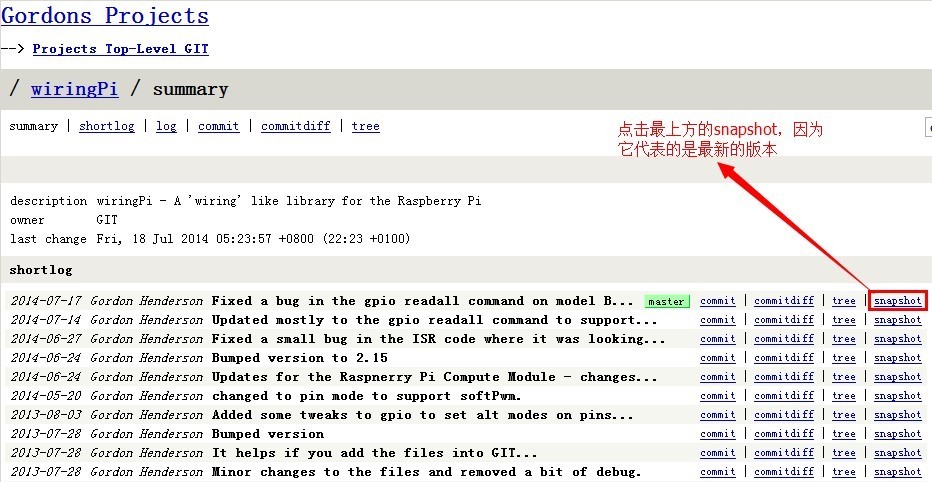Browse tree for 'It helps if you add' row

[x=843, y=453]
